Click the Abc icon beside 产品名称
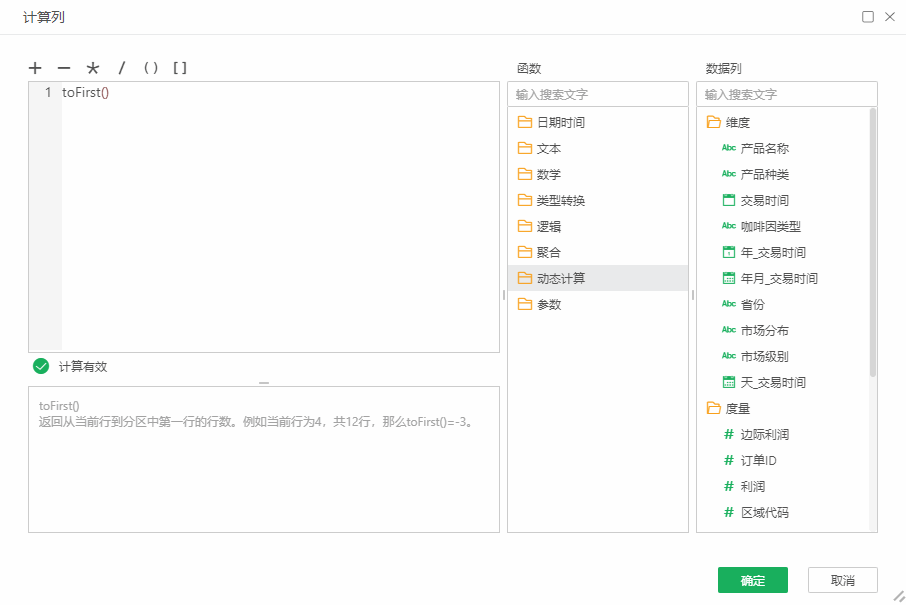This screenshot has height=605, width=906. point(727,148)
